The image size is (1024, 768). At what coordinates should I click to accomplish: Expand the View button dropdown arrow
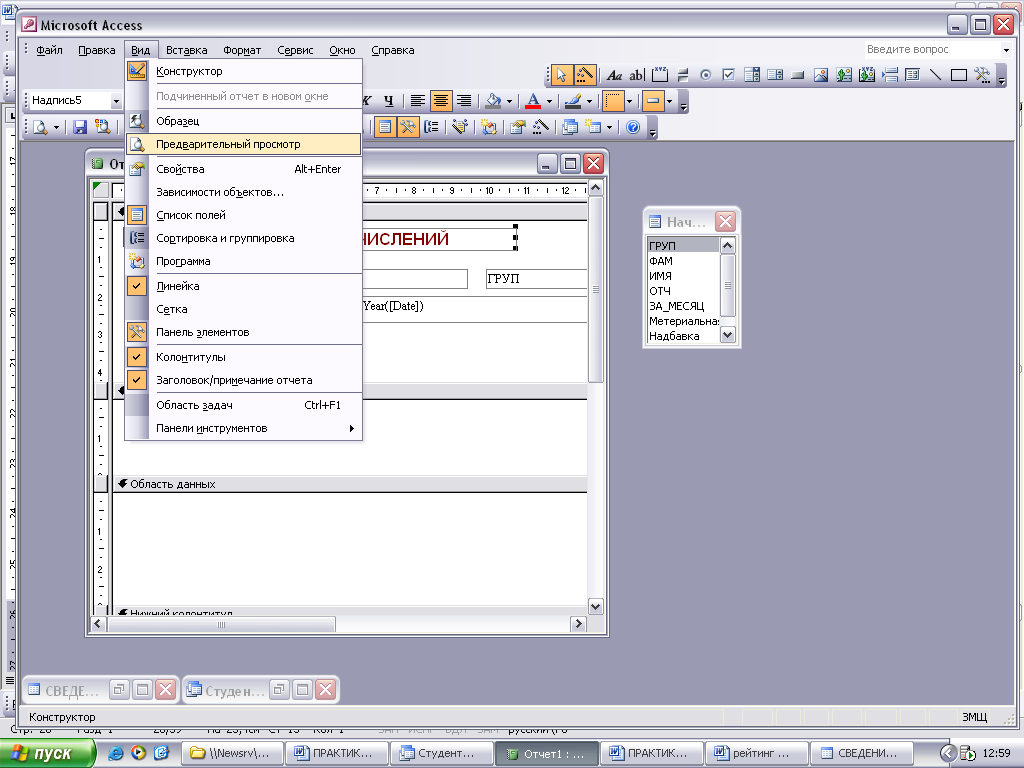tap(56, 127)
